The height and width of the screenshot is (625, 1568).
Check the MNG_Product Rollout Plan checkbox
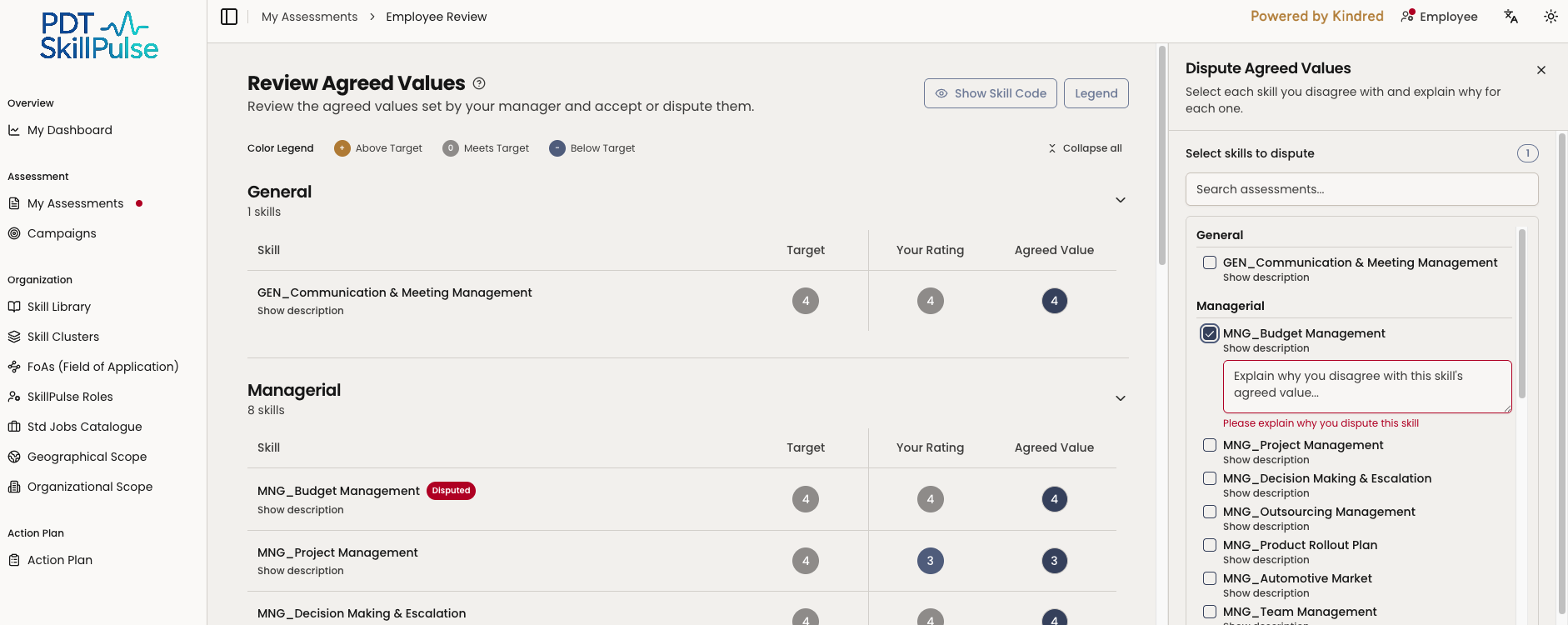click(x=1210, y=545)
